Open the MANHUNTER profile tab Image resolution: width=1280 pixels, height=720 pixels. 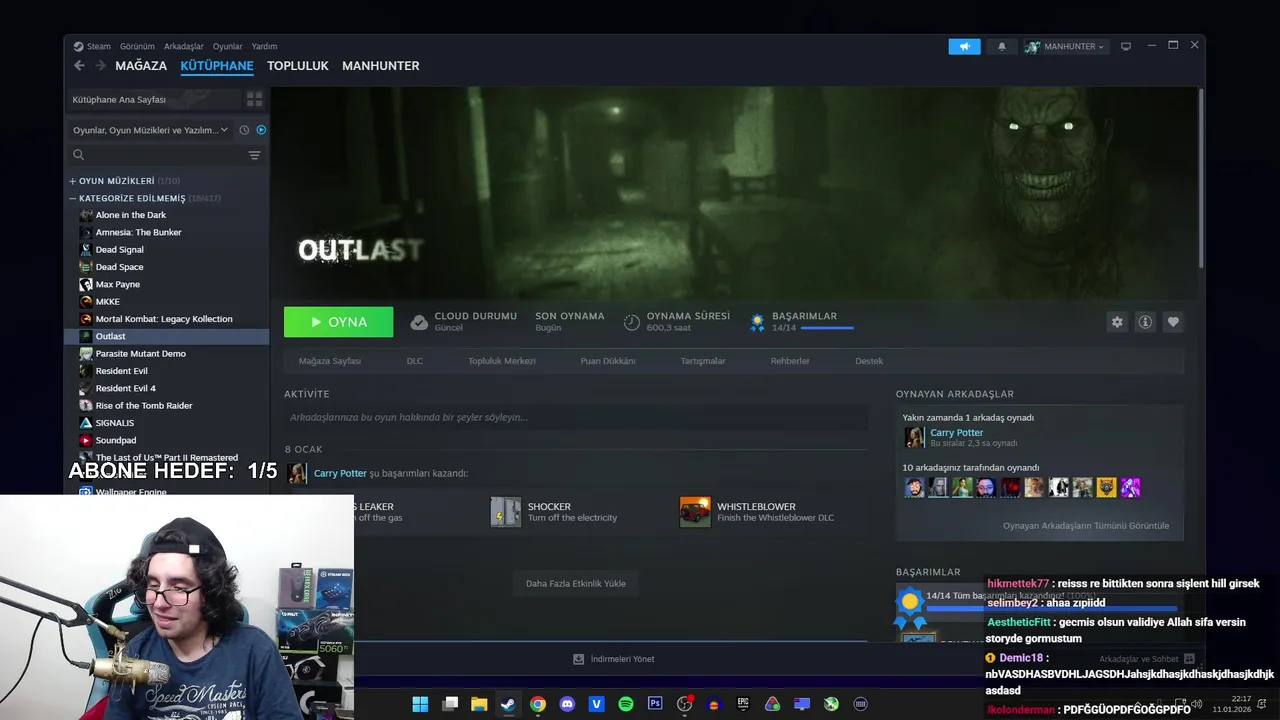(381, 66)
